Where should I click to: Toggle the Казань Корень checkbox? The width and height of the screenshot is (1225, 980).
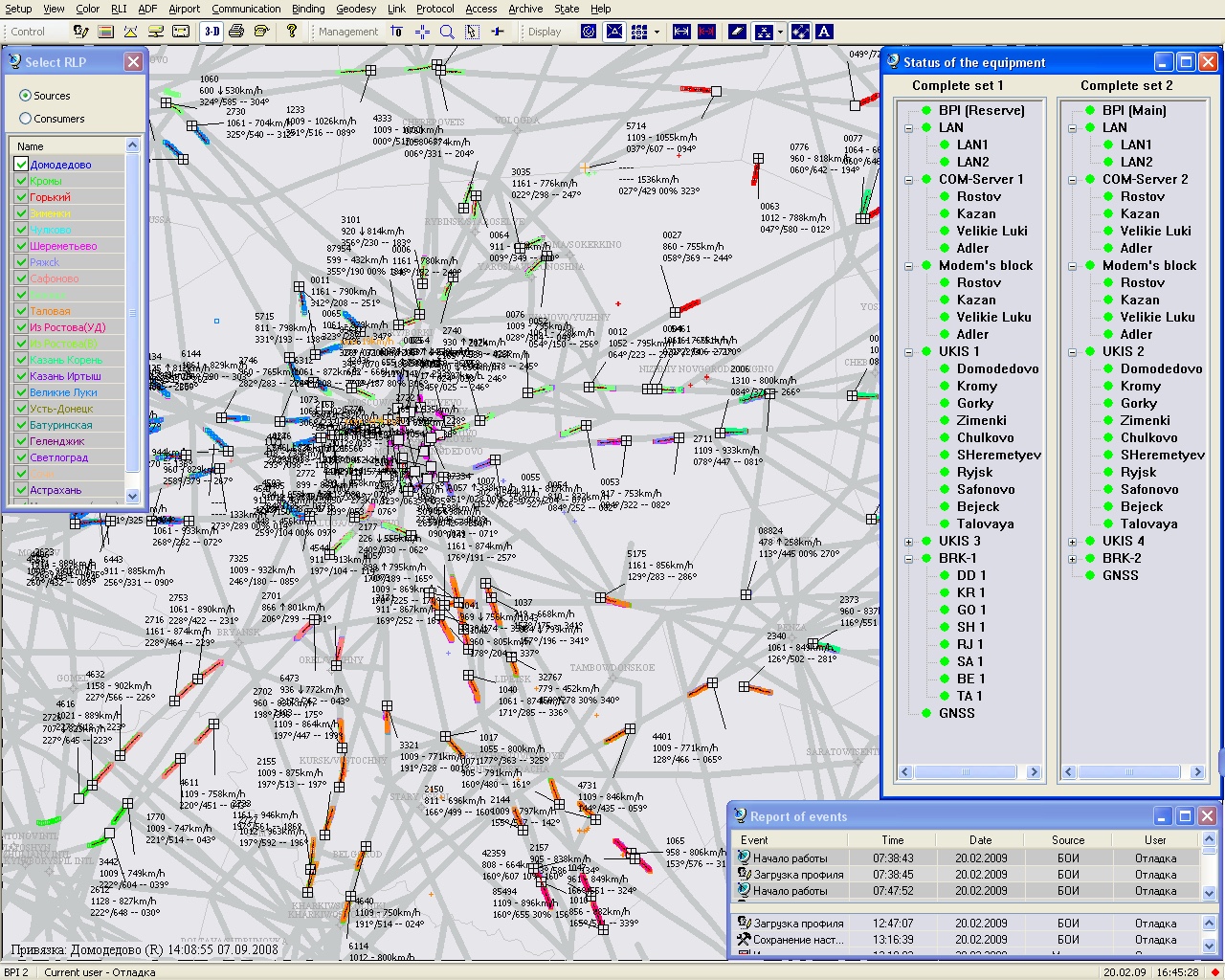pos(21,360)
